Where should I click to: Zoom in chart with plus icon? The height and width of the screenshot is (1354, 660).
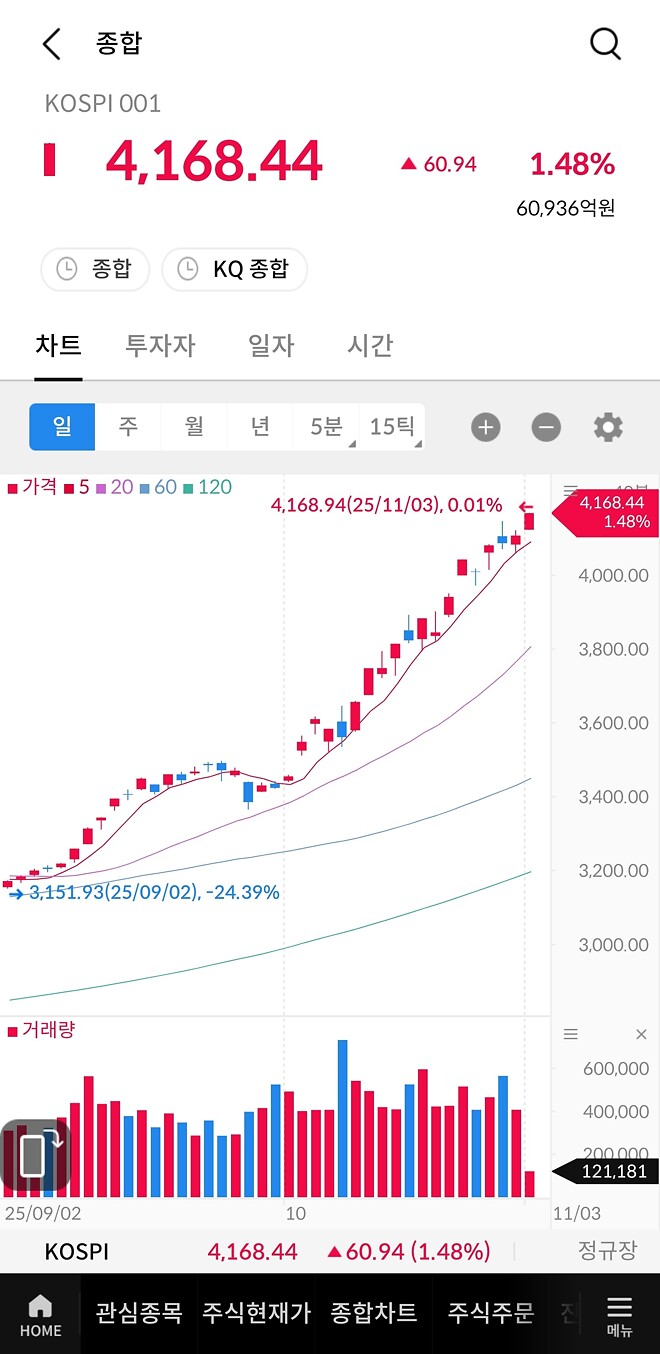pyautogui.click(x=485, y=426)
